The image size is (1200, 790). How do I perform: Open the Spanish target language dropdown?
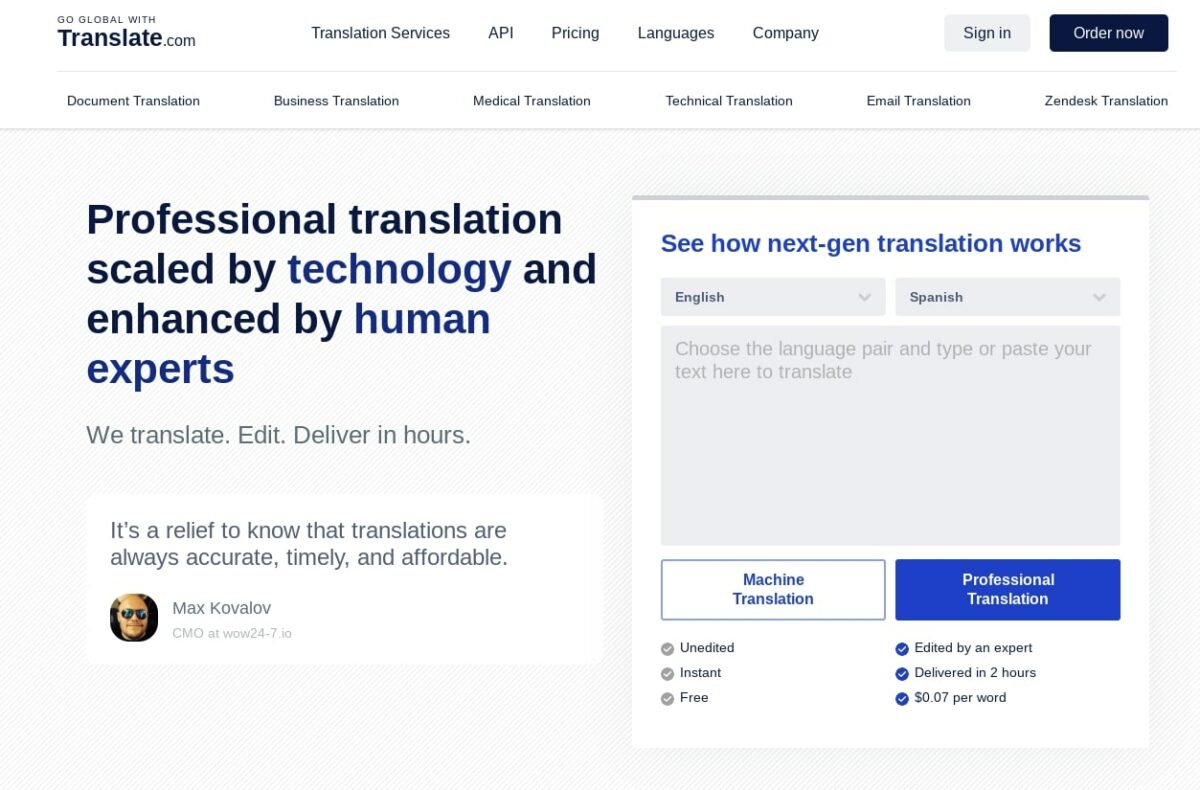pos(1007,297)
